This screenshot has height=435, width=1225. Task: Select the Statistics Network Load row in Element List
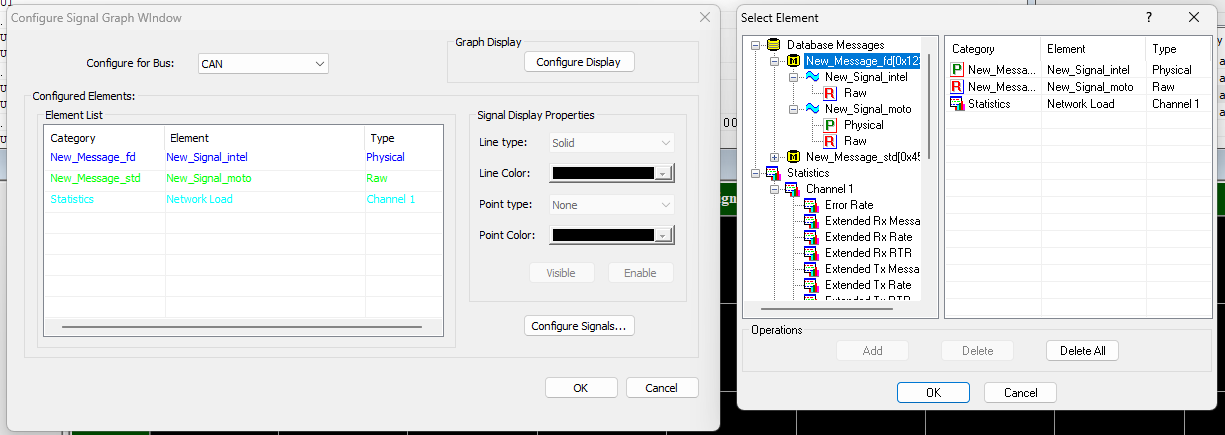point(243,199)
